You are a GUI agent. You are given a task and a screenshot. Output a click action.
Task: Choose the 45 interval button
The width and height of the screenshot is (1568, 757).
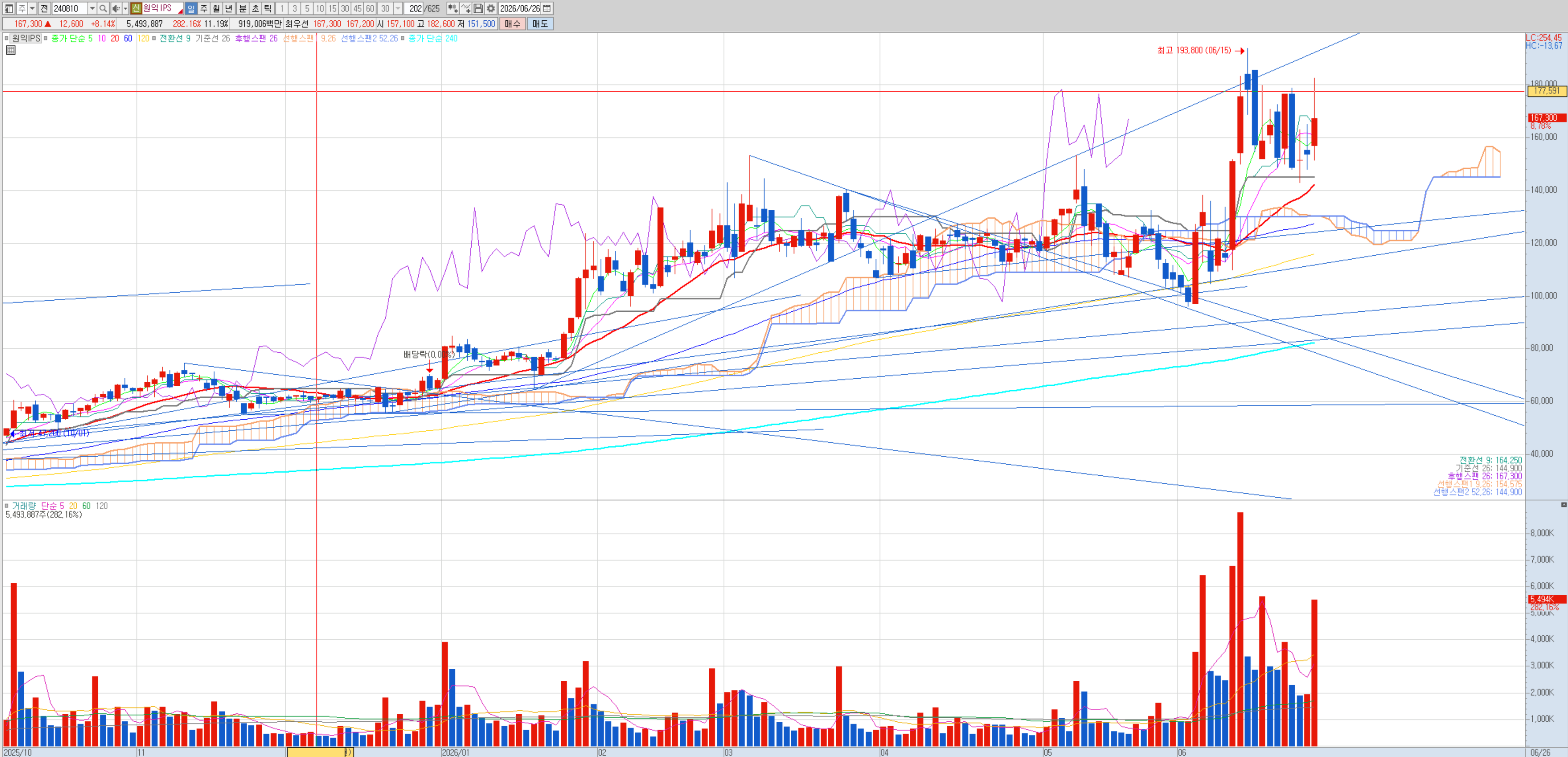point(358,8)
